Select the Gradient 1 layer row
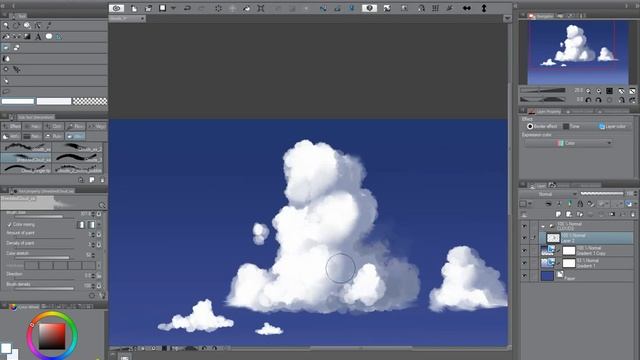 point(586,263)
